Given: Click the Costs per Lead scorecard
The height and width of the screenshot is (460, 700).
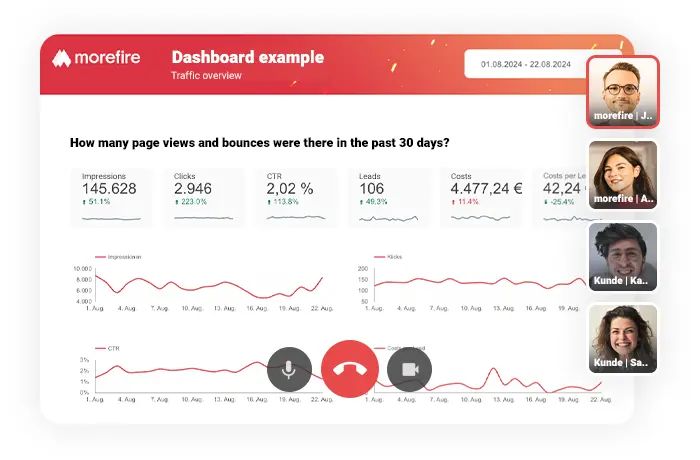Looking at the screenshot, I should click(x=562, y=196).
